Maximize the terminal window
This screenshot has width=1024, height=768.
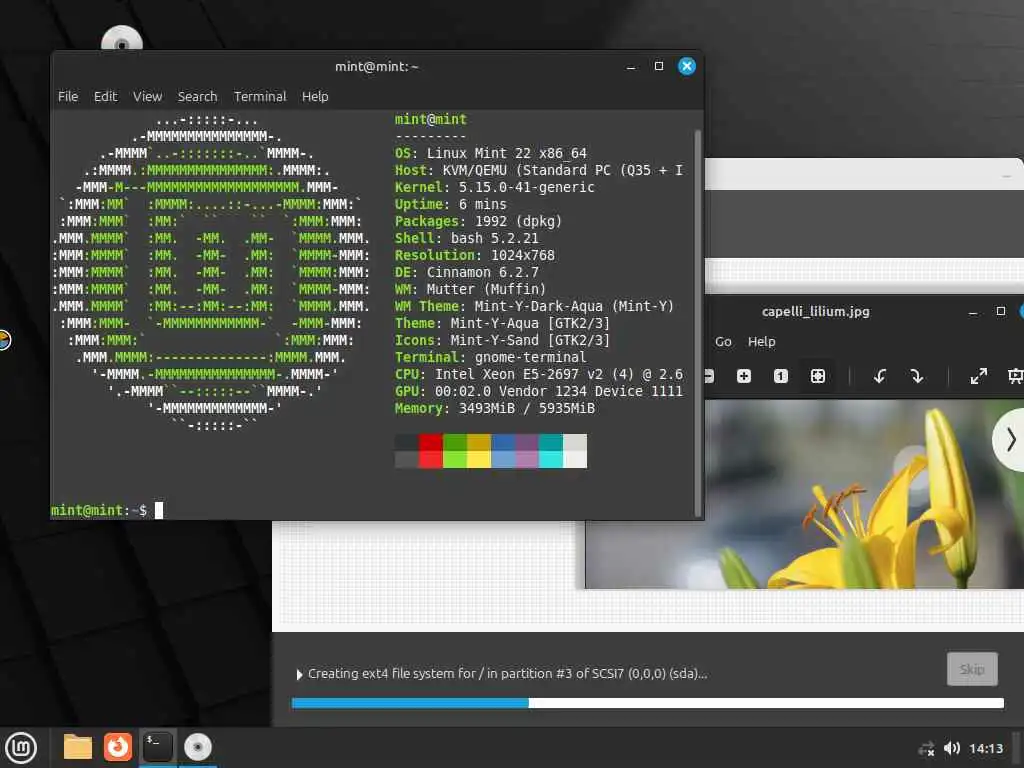[x=659, y=66]
